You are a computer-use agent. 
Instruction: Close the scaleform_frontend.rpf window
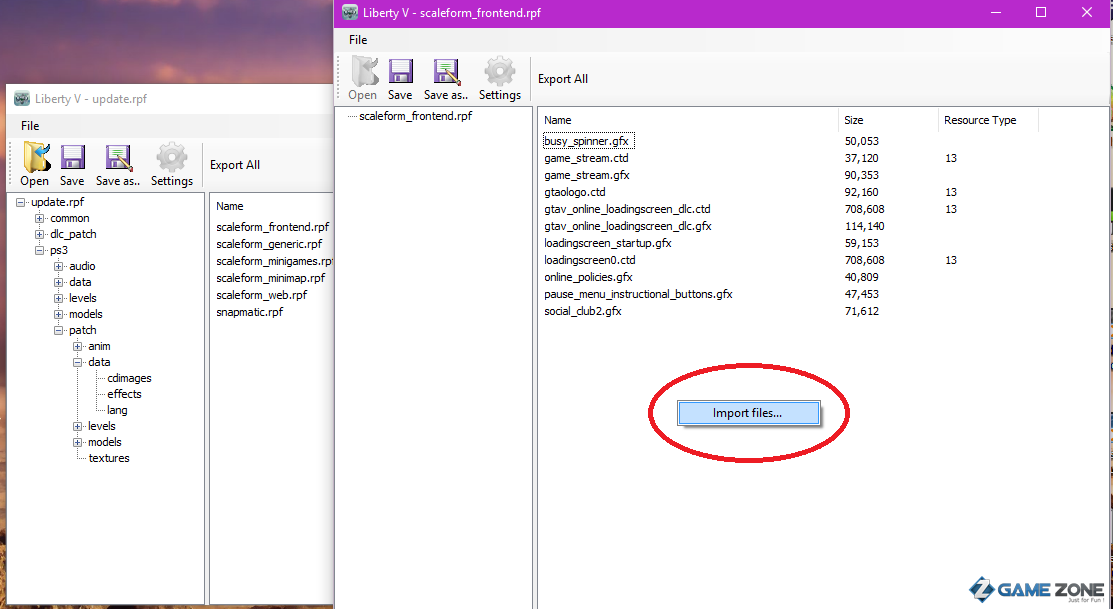[1087, 12]
